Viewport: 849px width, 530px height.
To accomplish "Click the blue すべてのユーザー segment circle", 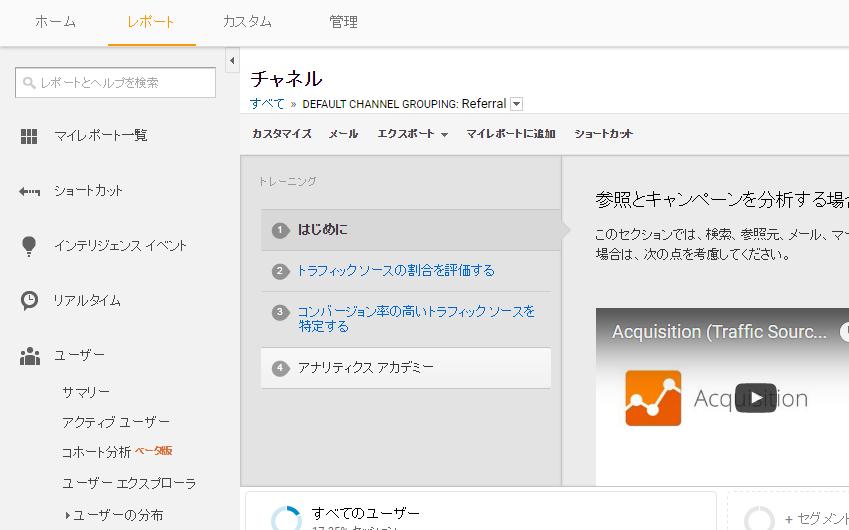I will pyautogui.click(x=286, y=518).
